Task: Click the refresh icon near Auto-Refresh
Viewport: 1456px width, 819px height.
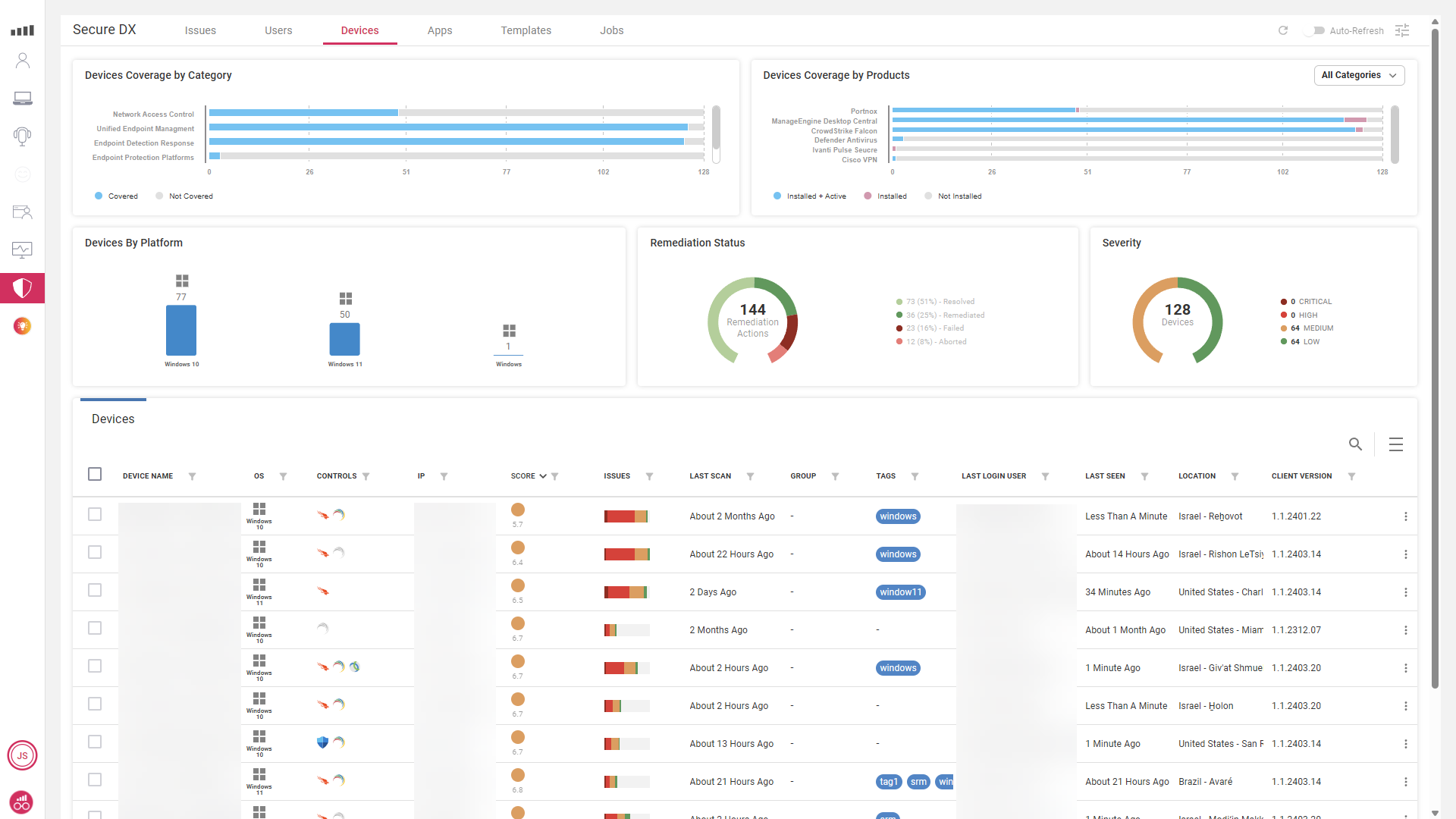Action: pyautogui.click(x=1283, y=30)
